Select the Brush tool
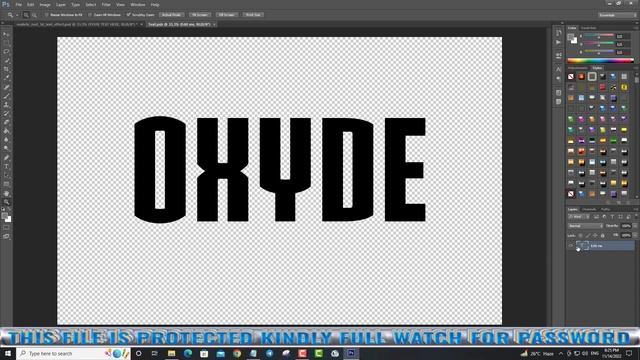Viewport: 640px width, 360px height. [6, 96]
